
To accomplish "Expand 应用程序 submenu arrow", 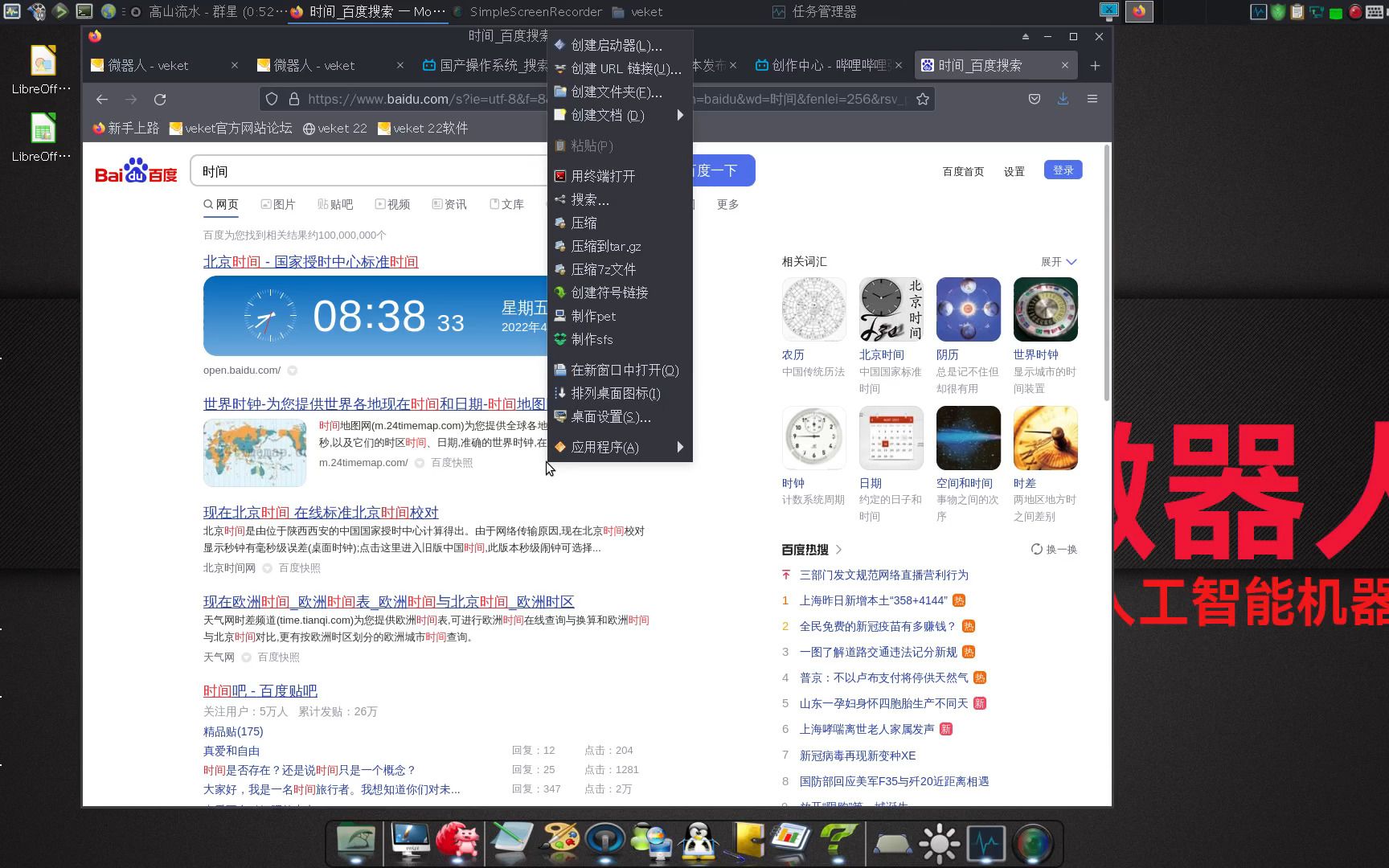I will 680,447.
